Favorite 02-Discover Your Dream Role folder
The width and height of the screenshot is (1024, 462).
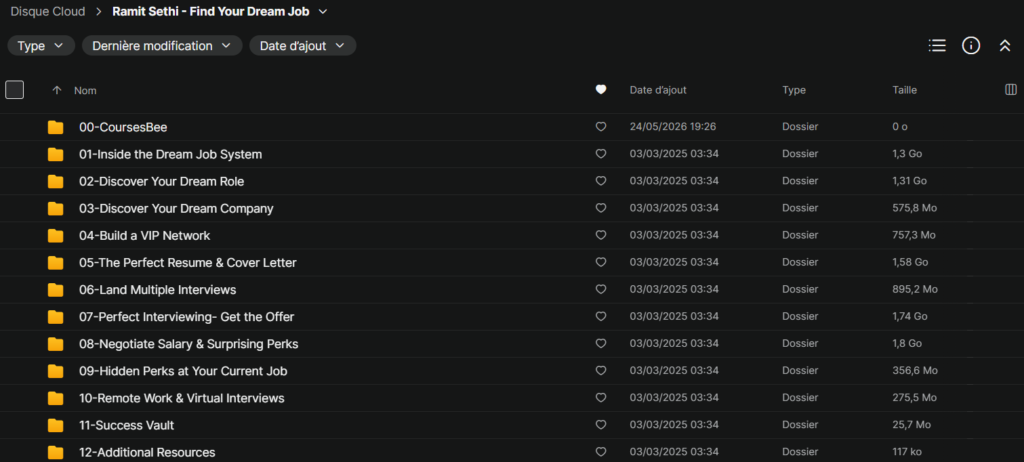pos(601,181)
